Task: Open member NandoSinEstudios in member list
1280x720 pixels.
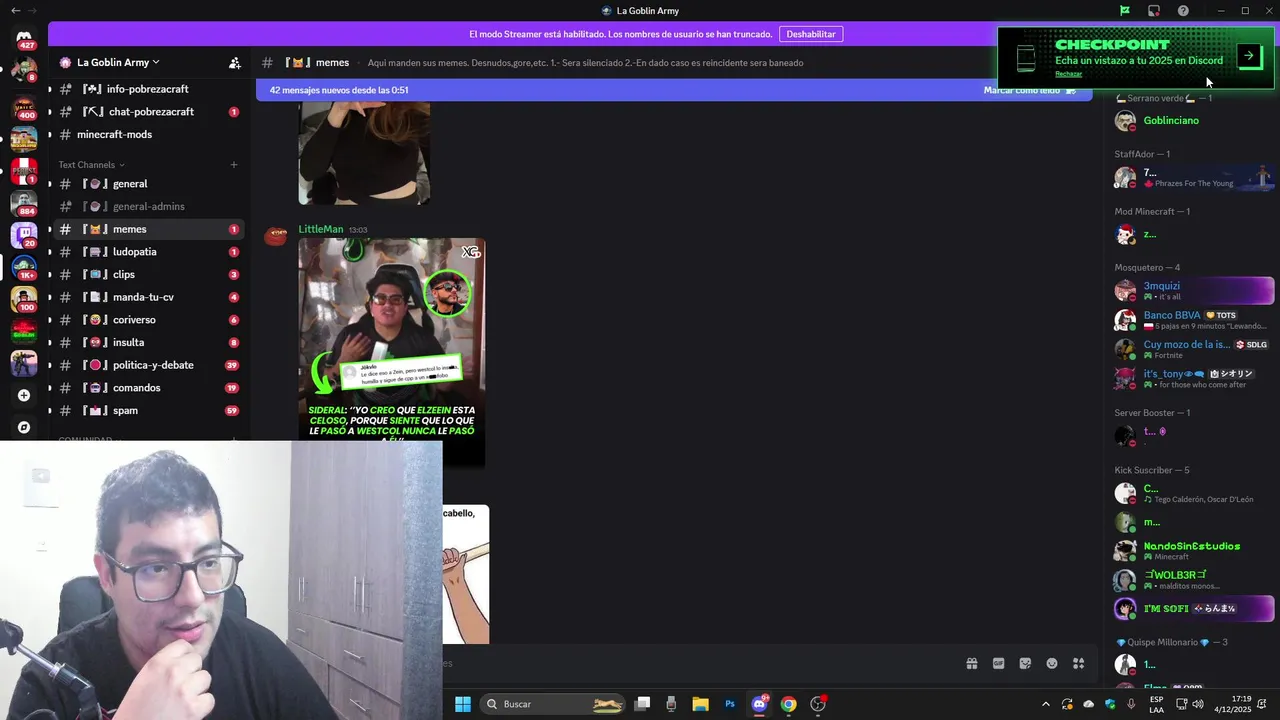Action: click(1192, 551)
